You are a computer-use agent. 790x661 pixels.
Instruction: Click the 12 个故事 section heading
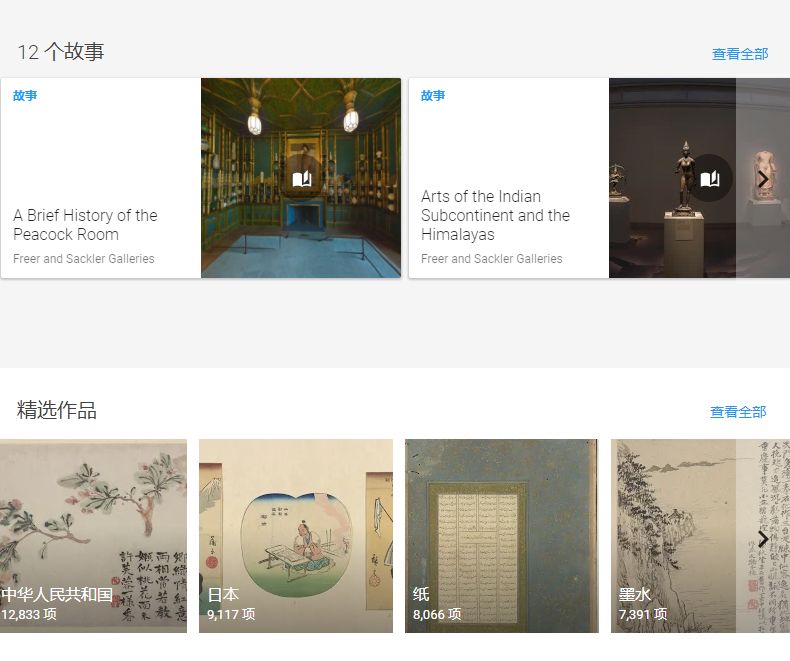(61, 52)
